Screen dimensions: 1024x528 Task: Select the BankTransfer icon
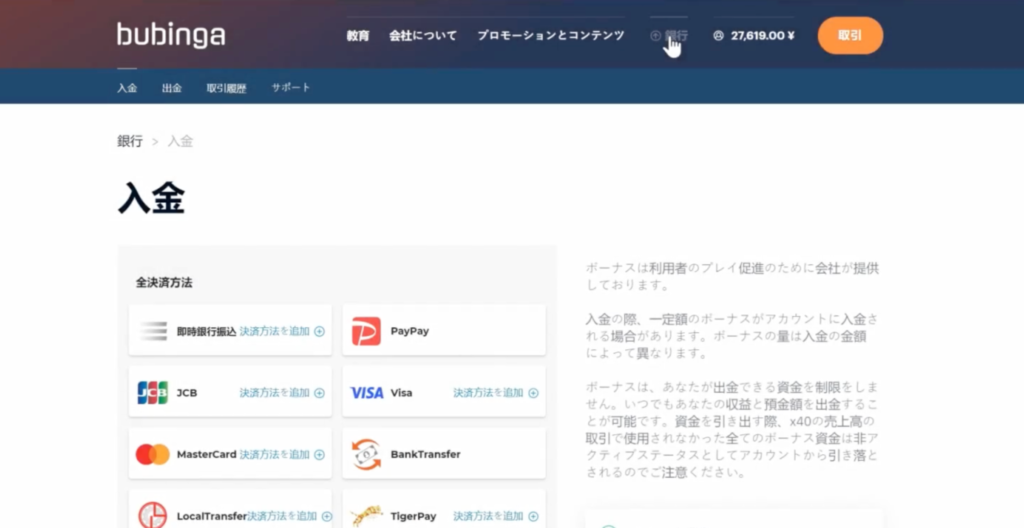366,455
